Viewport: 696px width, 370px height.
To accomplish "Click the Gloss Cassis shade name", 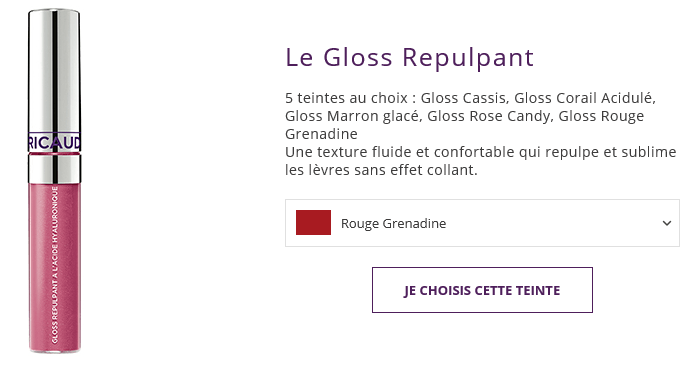I will [x=463, y=98].
